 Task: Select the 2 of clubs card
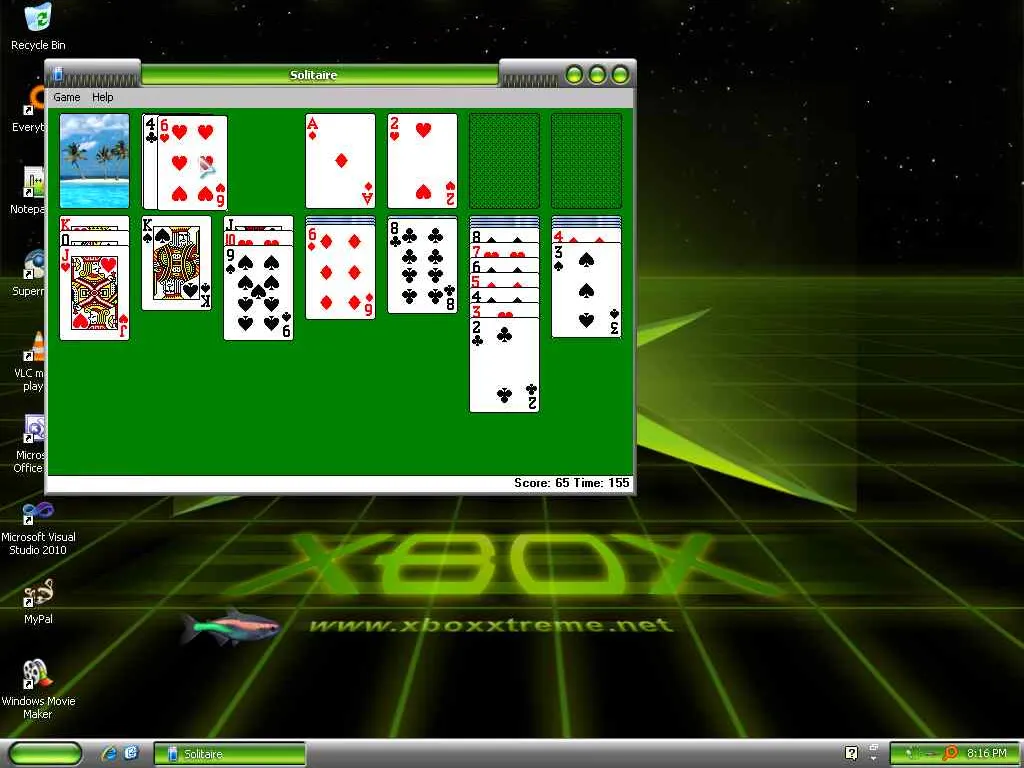[504, 365]
